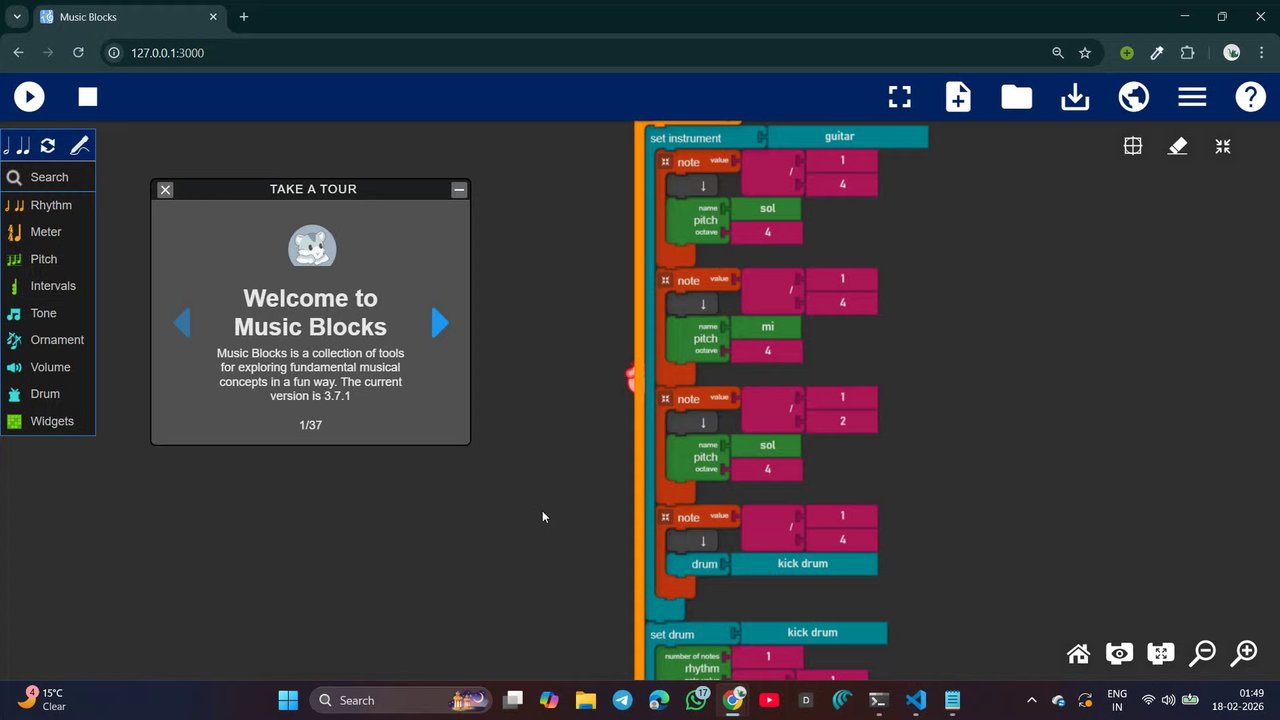
Task: Close the Take a Tour window
Action: point(166,190)
